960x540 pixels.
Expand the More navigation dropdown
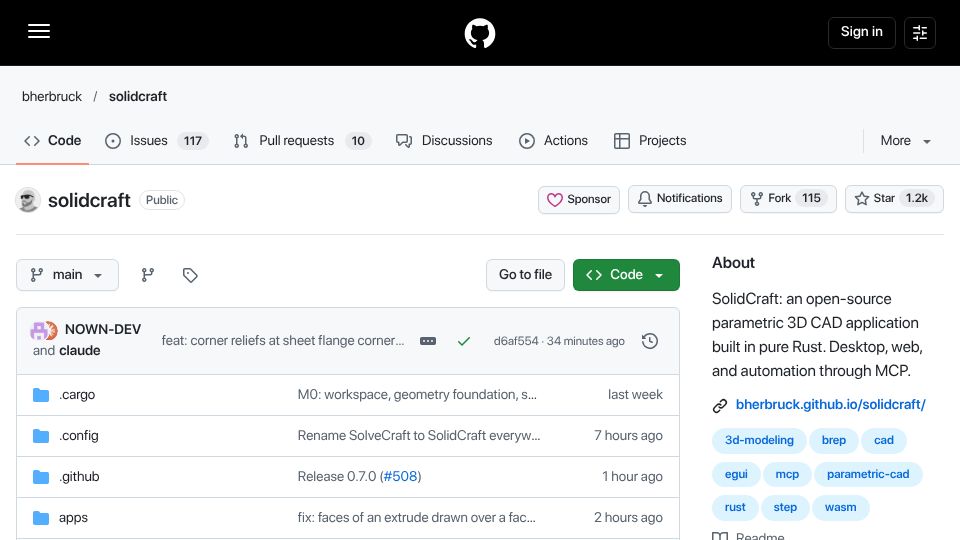tap(906, 141)
